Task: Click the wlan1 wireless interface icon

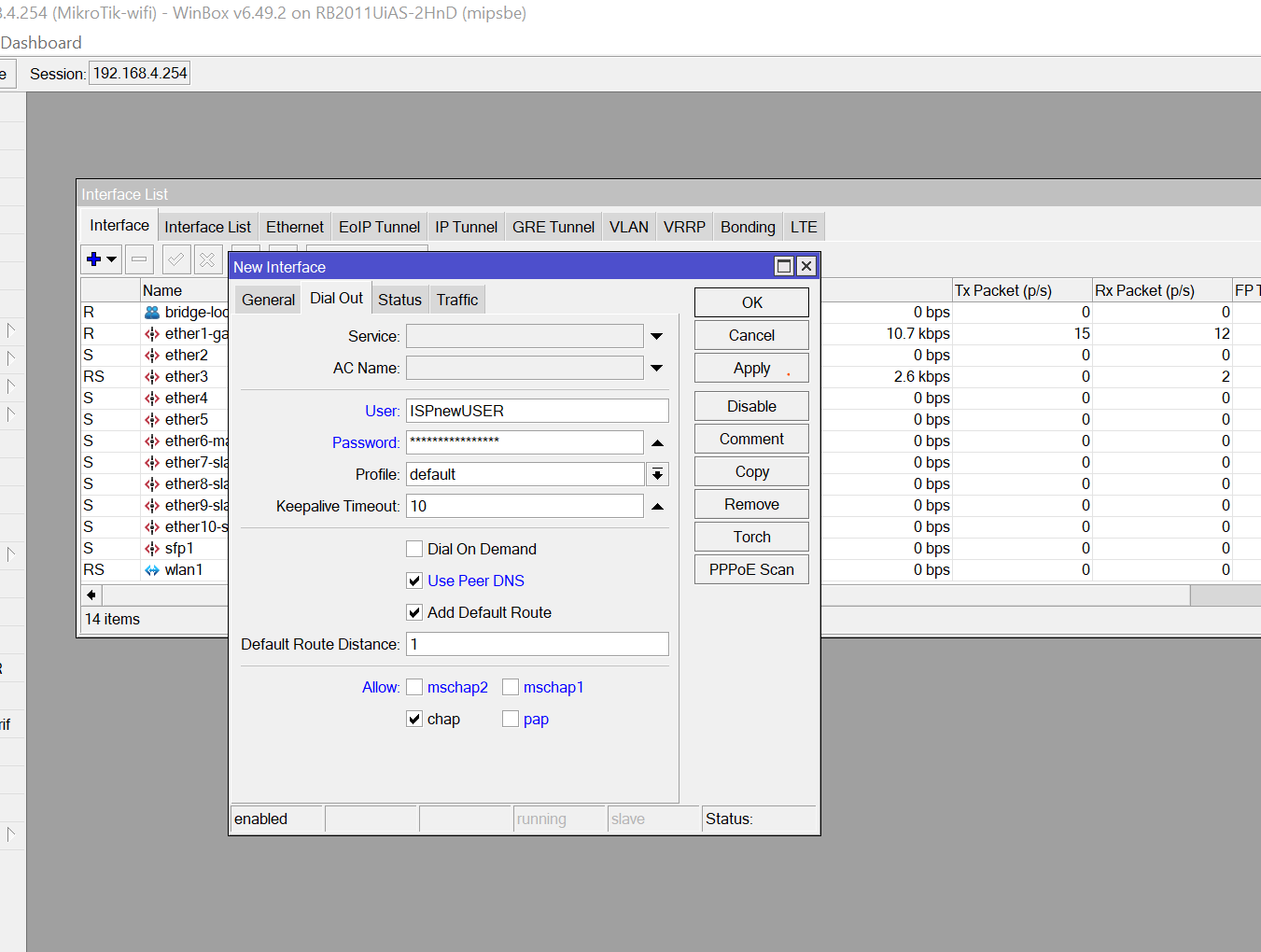Action: tap(152, 570)
